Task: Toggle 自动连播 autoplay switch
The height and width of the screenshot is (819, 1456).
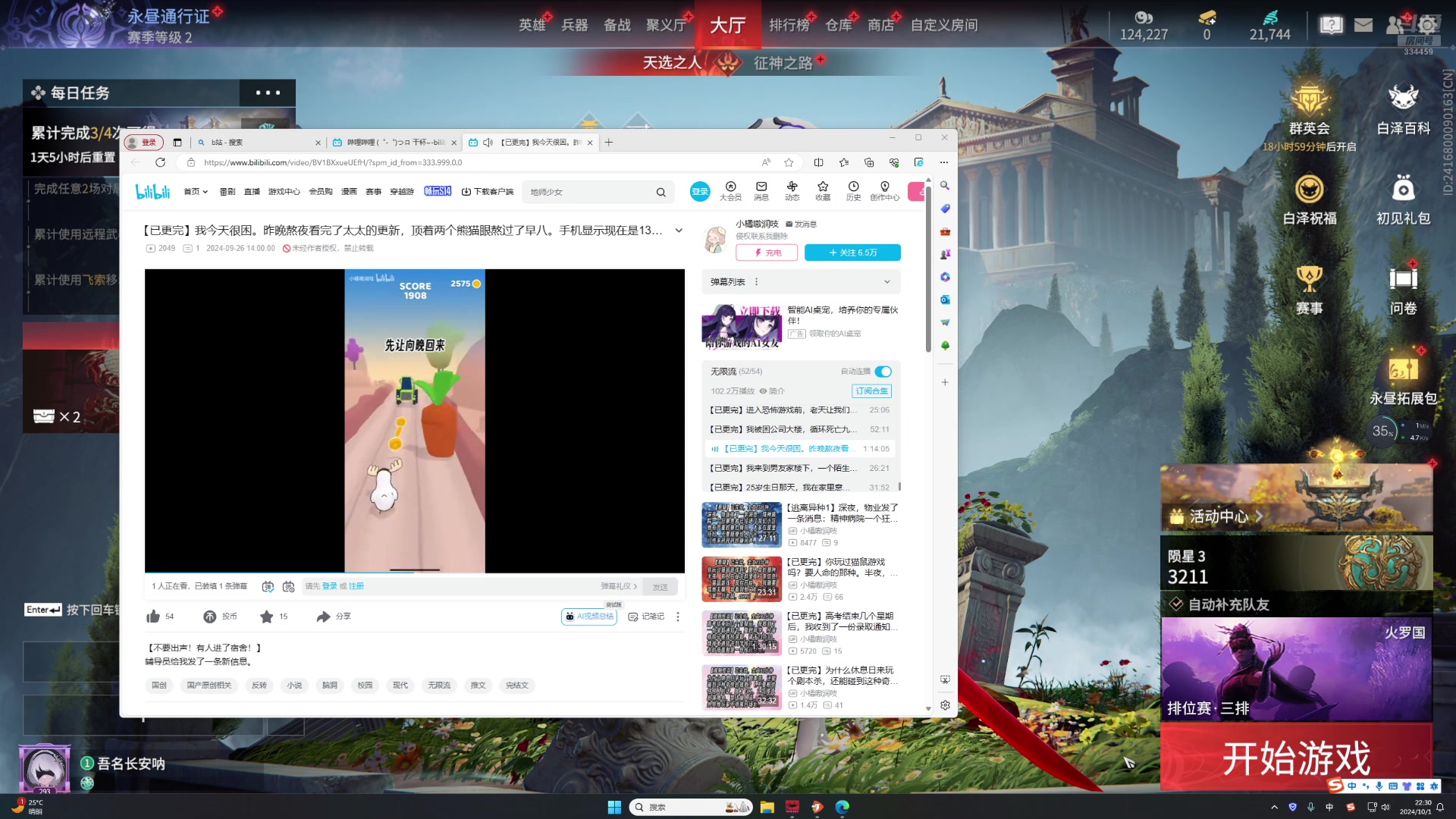Action: (x=883, y=372)
